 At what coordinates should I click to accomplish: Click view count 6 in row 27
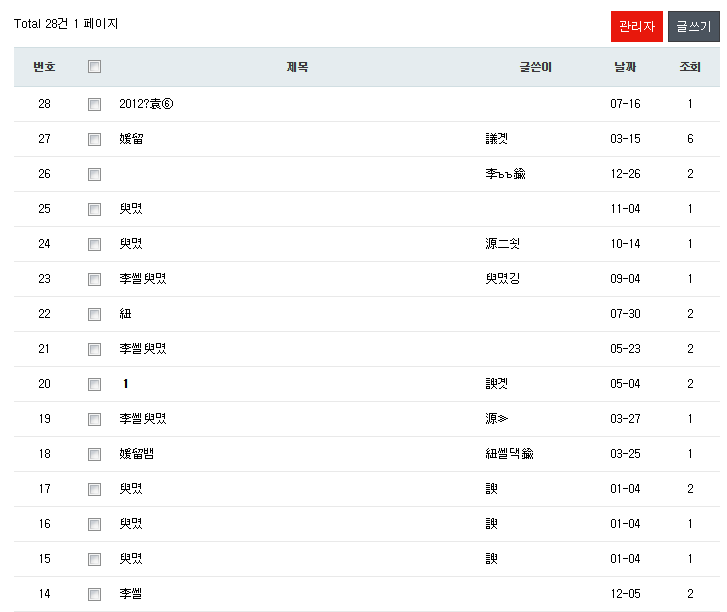(690, 139)
